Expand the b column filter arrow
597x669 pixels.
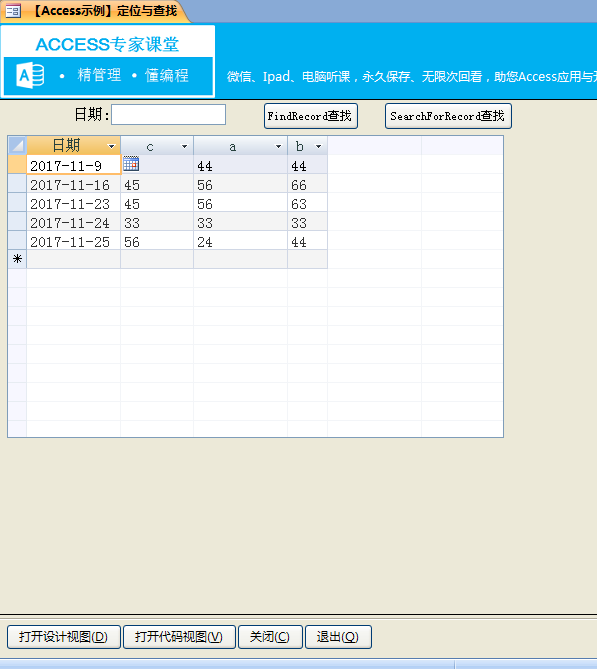tap(318, 146)
